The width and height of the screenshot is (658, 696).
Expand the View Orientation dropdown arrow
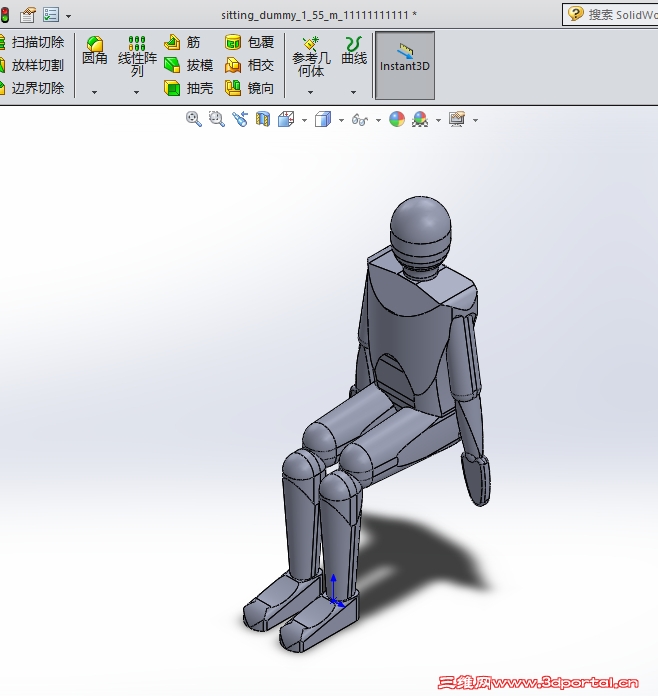304,120
